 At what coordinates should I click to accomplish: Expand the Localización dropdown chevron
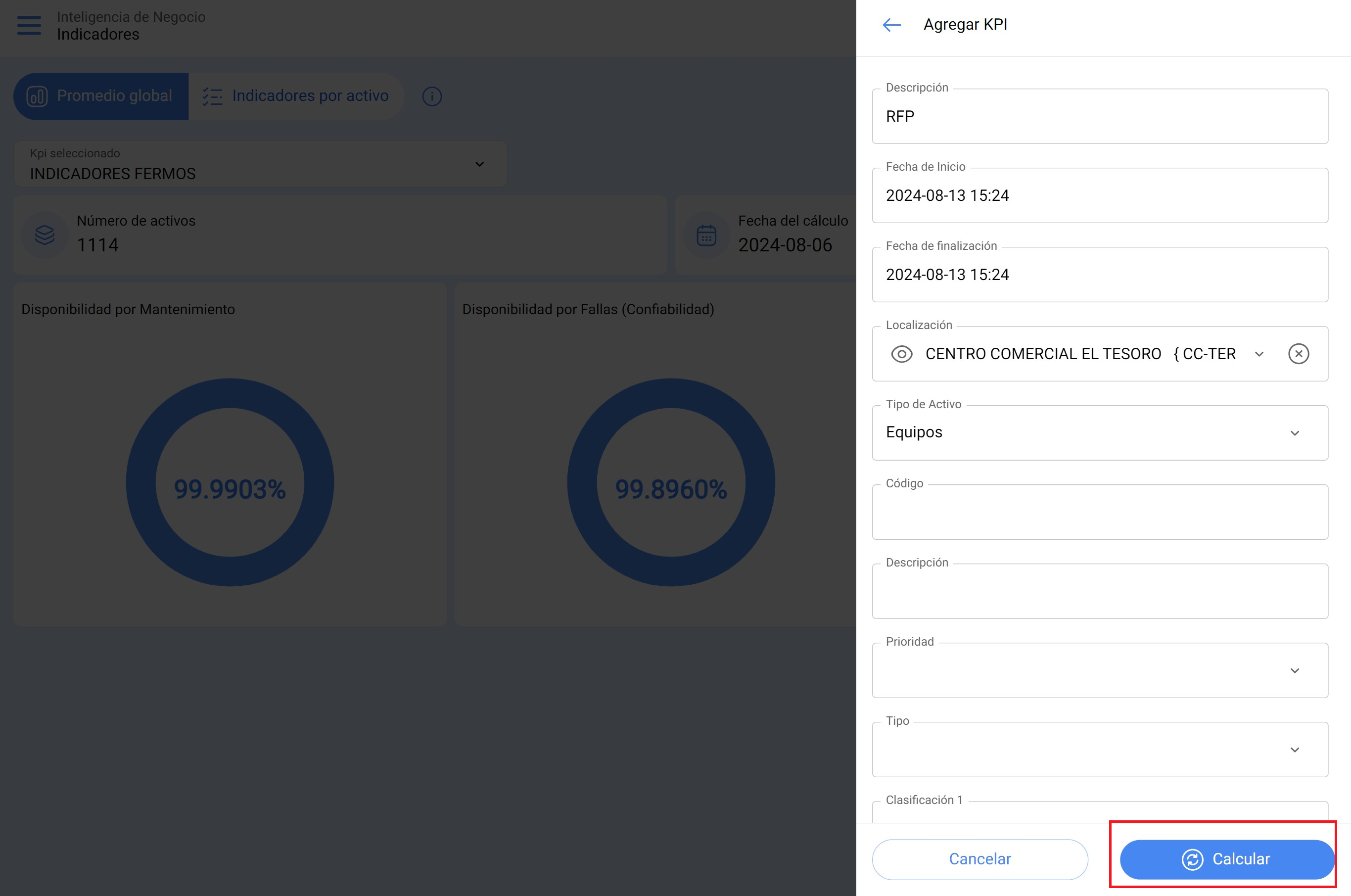tap(1259, 354)
